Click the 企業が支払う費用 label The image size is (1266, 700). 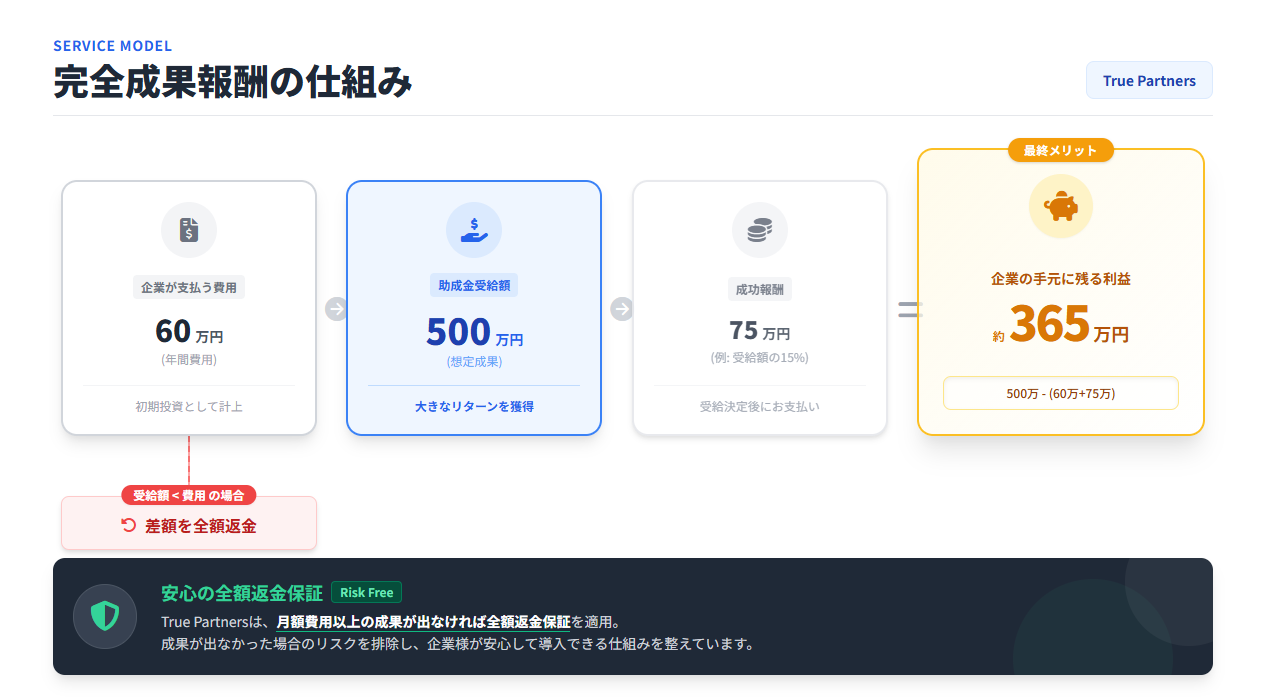click(x=189, y=287)
